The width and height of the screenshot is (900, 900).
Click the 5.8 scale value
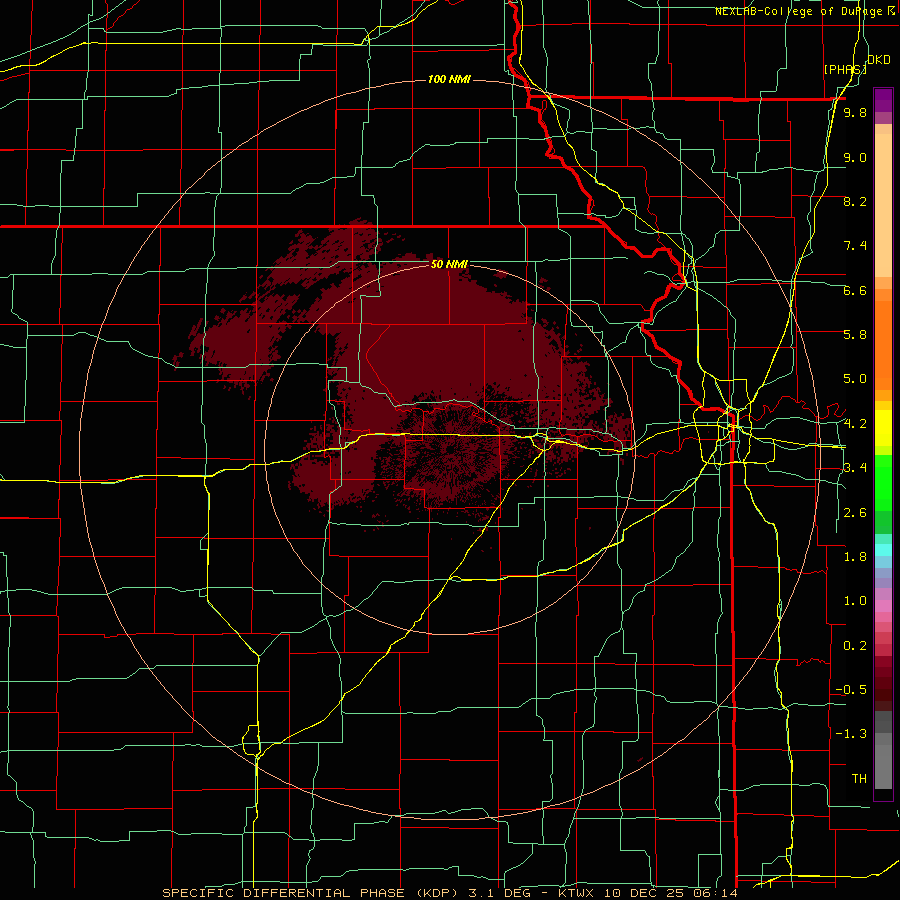(x=855, y=335)
